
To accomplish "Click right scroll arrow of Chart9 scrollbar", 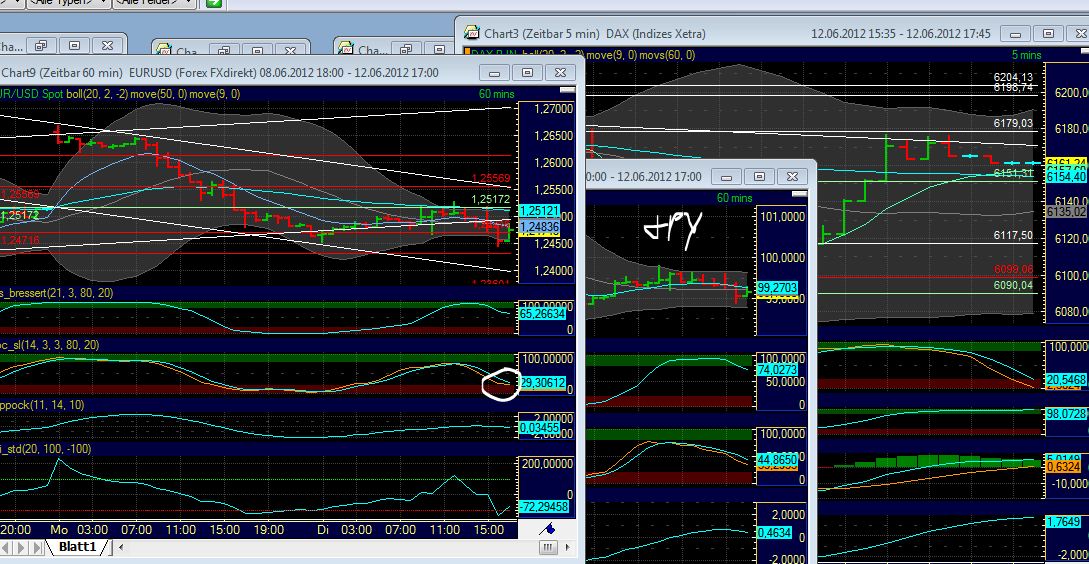I will click(x=568, y=548).
